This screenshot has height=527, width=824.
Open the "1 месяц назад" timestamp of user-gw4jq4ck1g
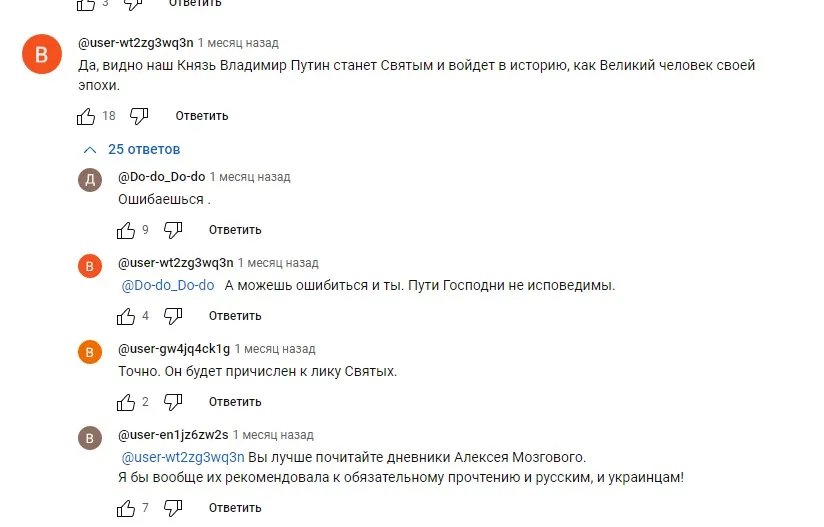tap(275, 349)
